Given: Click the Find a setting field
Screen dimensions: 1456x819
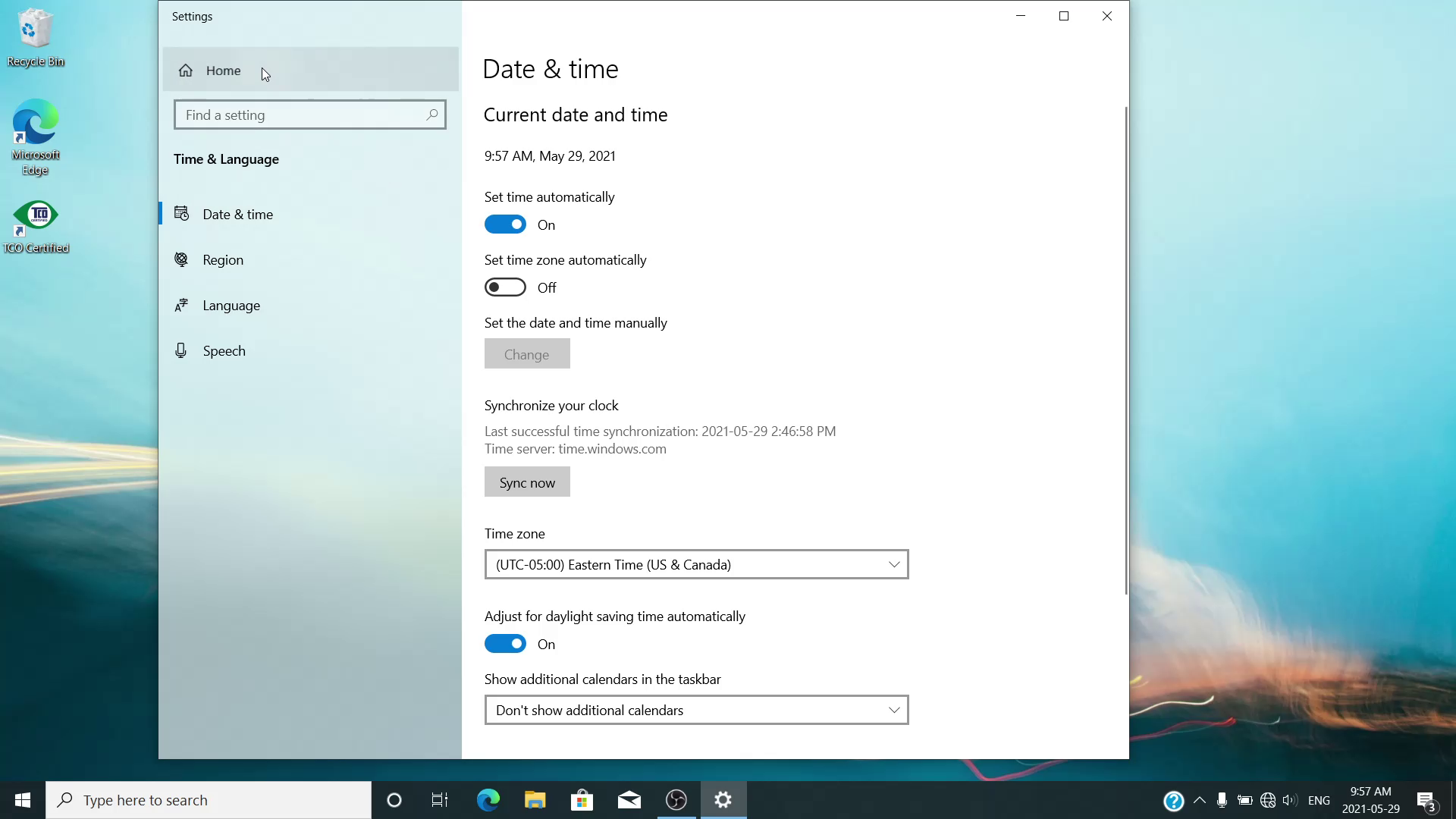Looking at the screenshot, I should (303, 115).
